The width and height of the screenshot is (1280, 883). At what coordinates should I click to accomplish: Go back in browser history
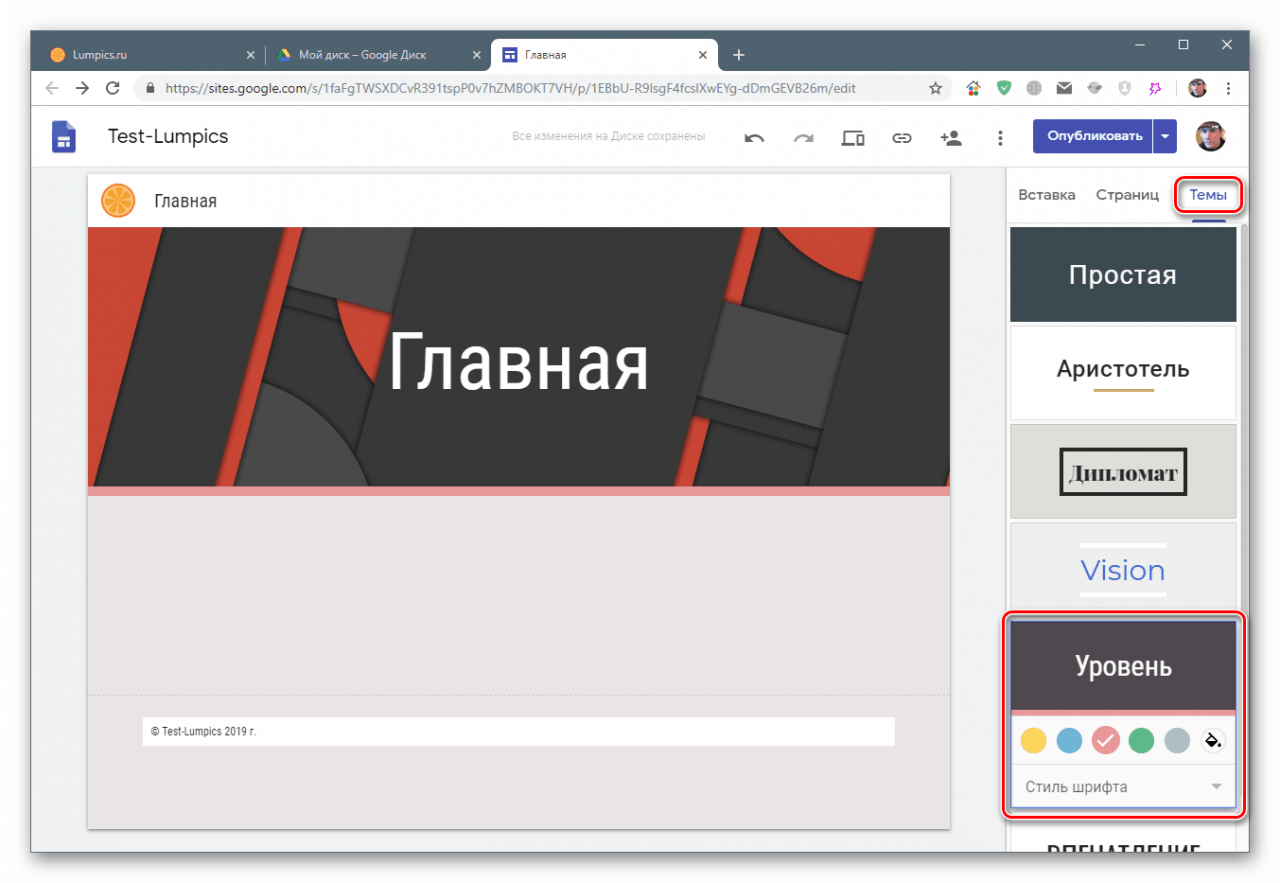[52, 88]
